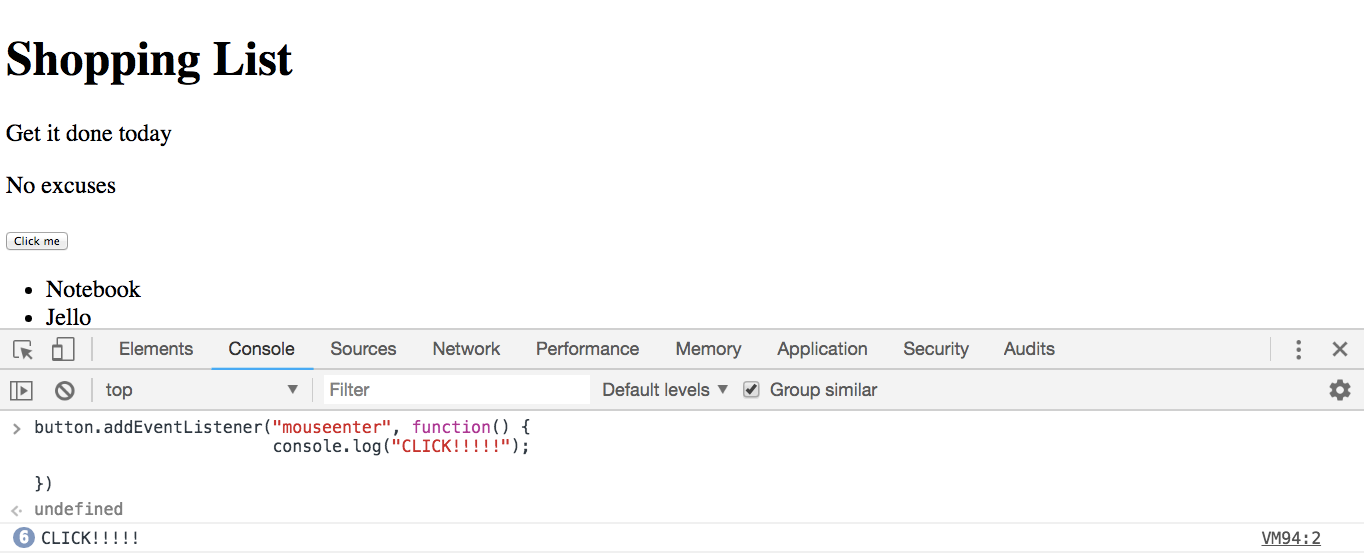The image size is (1364, 555).
Task: Activate the inspect element picker icon
Action: click(23, 349)
